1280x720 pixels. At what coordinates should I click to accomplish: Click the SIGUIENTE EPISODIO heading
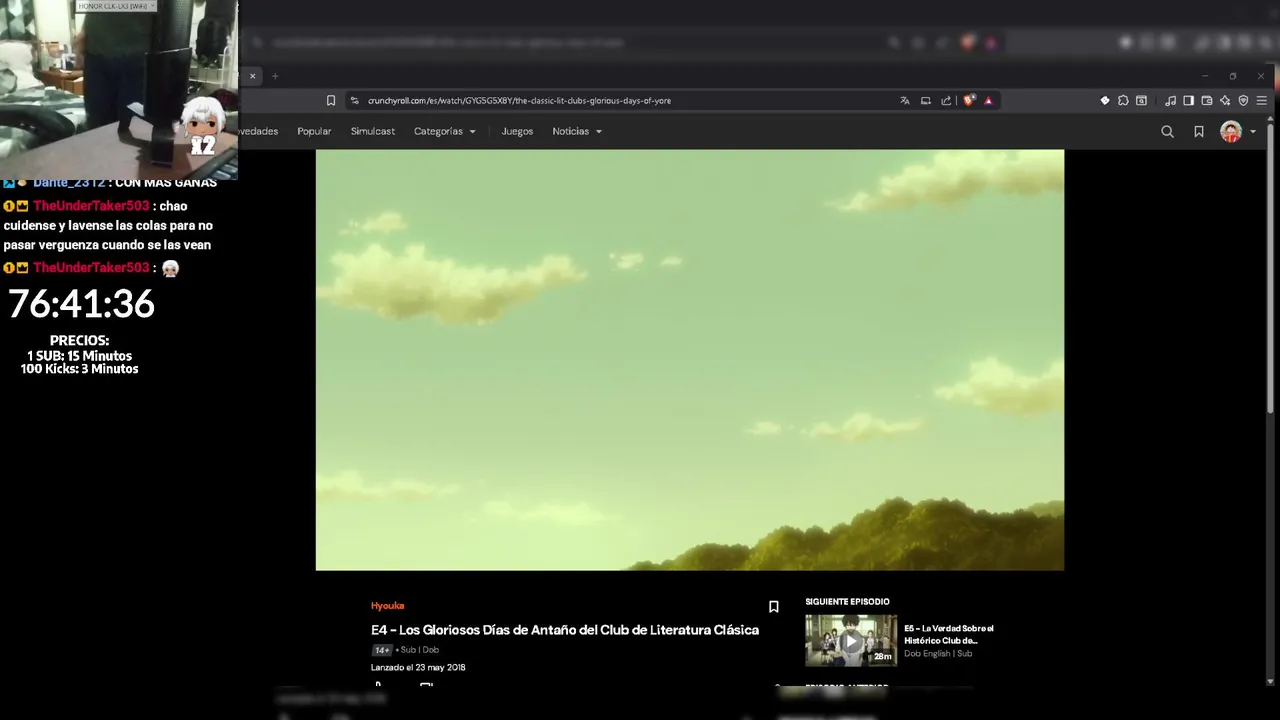click(847, 602)
